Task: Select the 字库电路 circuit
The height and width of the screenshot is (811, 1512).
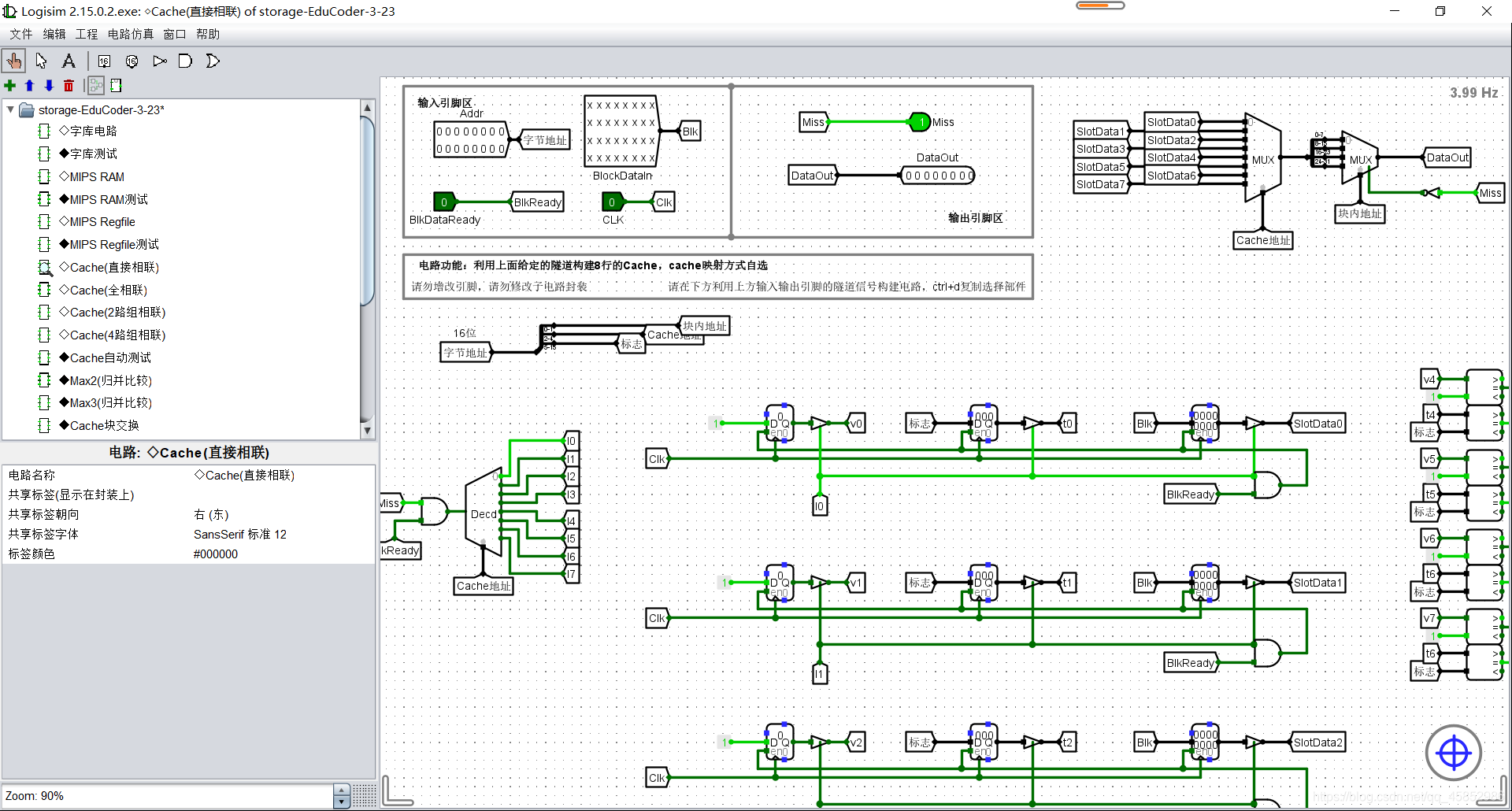Action: (88, 131)
